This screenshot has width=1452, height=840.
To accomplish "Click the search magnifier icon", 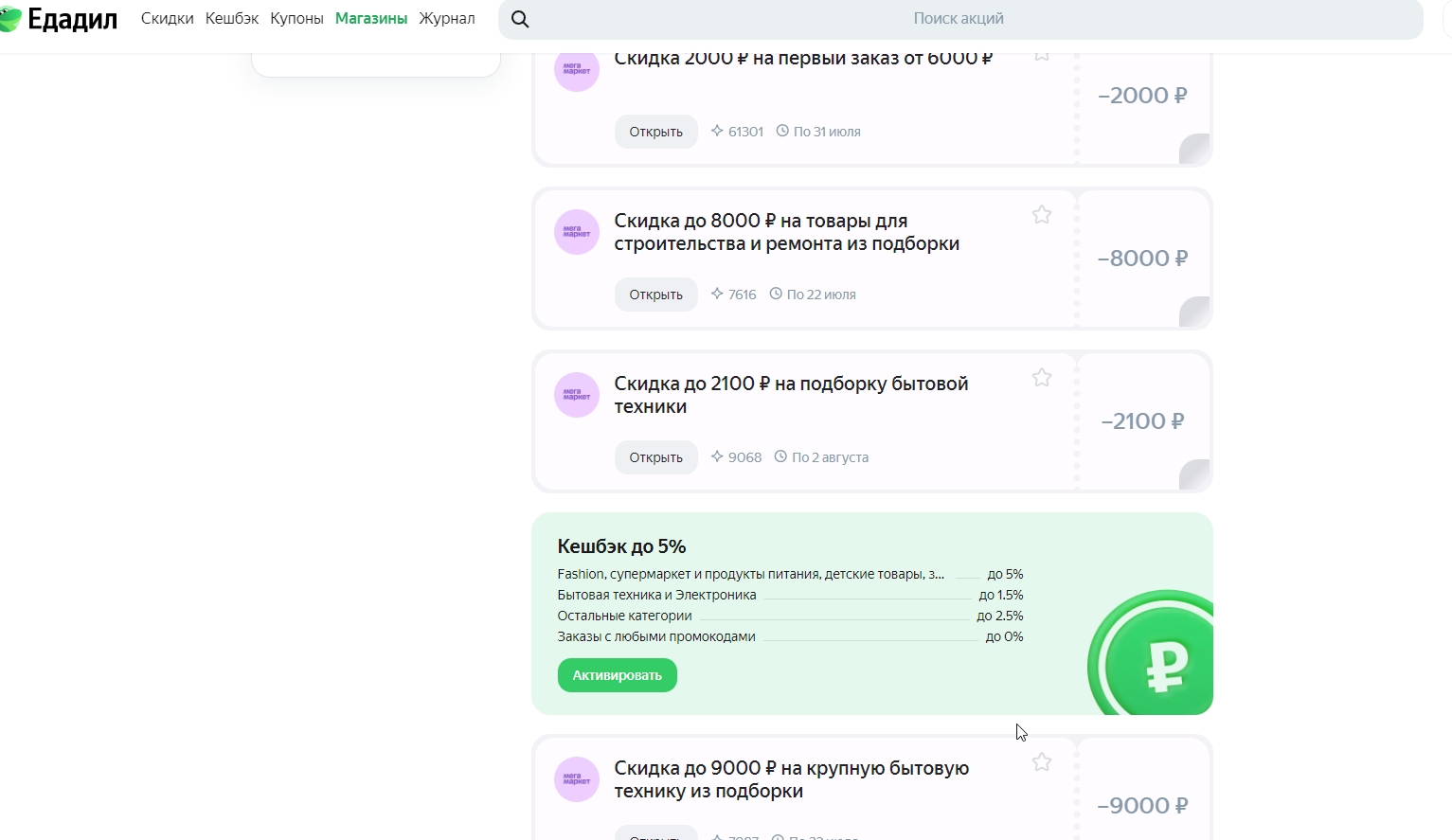I will (x=520, y=19).
